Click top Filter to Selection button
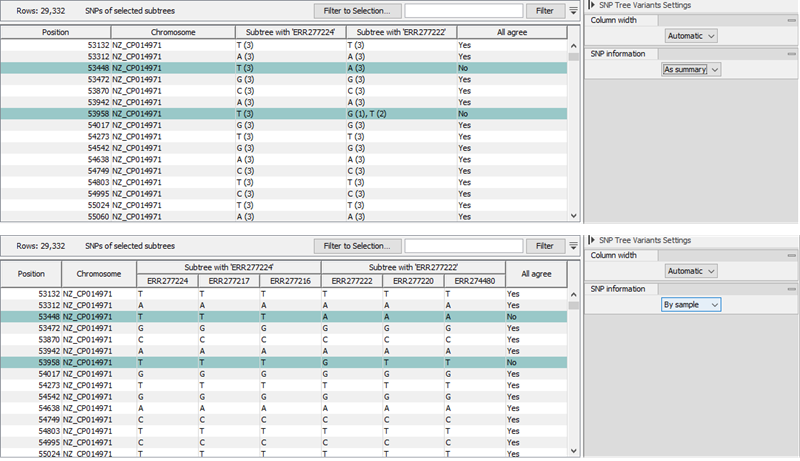This screenshot has height=461, width=800. (357, 11)
